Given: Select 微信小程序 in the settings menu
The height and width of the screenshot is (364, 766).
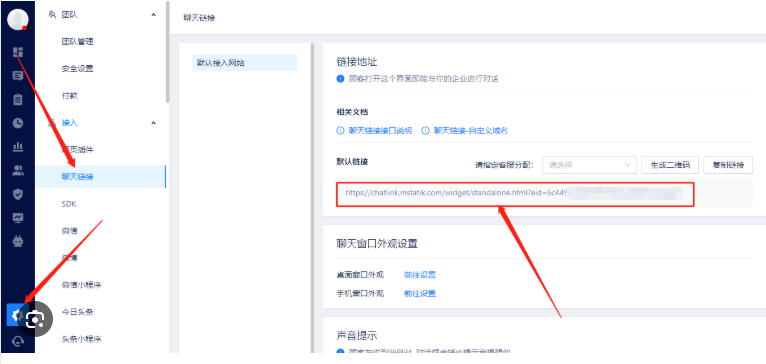Looking at the screenshot, I should [x=81, y=285].
